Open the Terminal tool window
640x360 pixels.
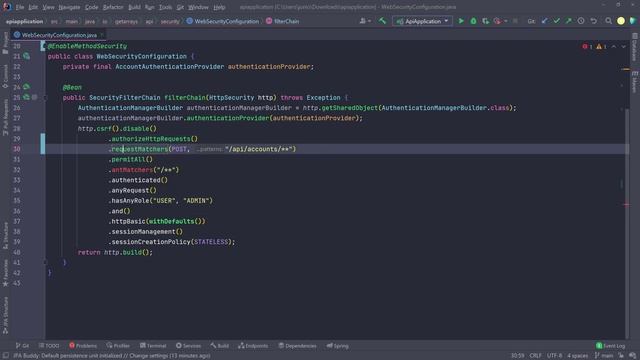tap(153, 346)
